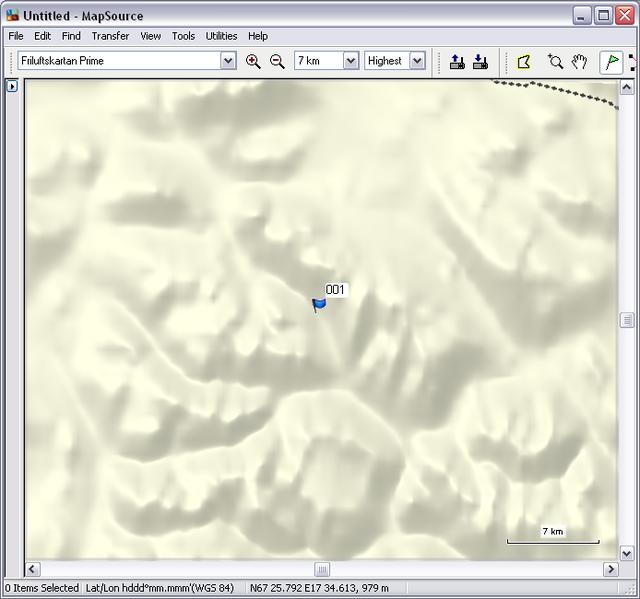Screen dimensions: 640x599
Task: Click the Zoom Out magnifier icon
Action: [x=277, y=61]
